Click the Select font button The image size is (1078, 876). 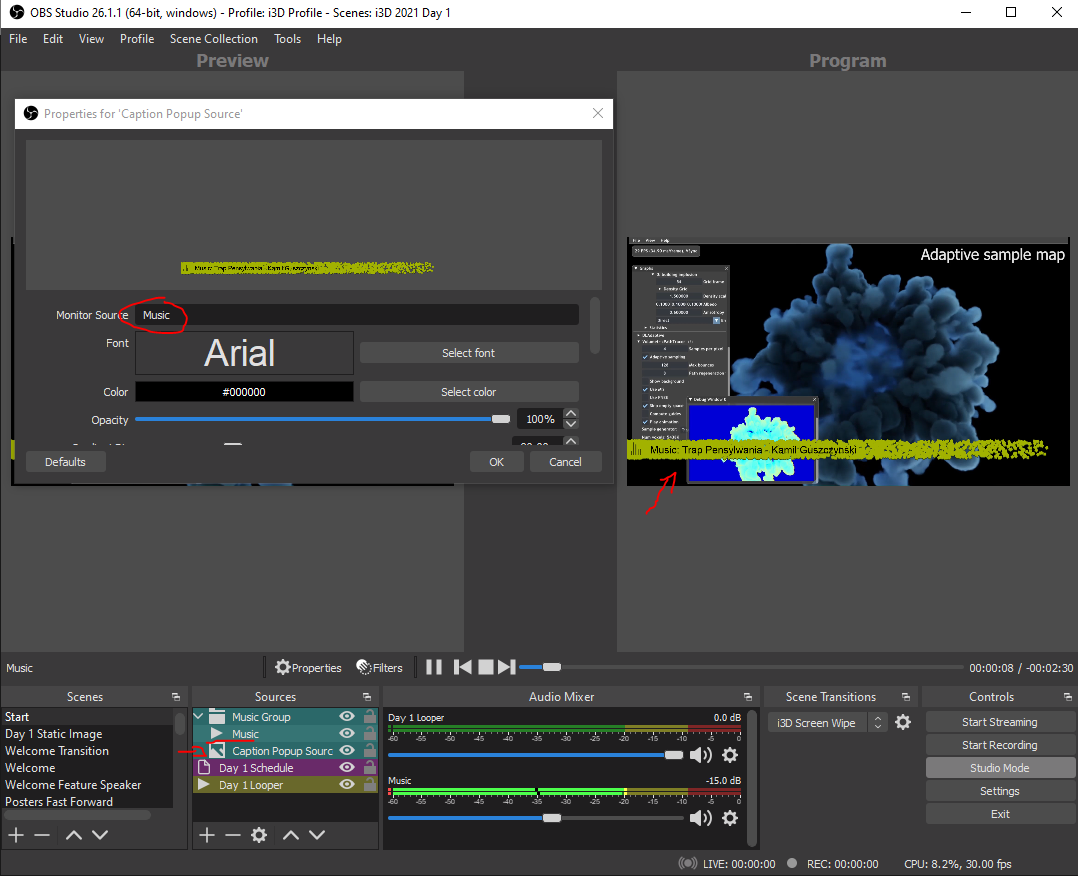point(468,353)
